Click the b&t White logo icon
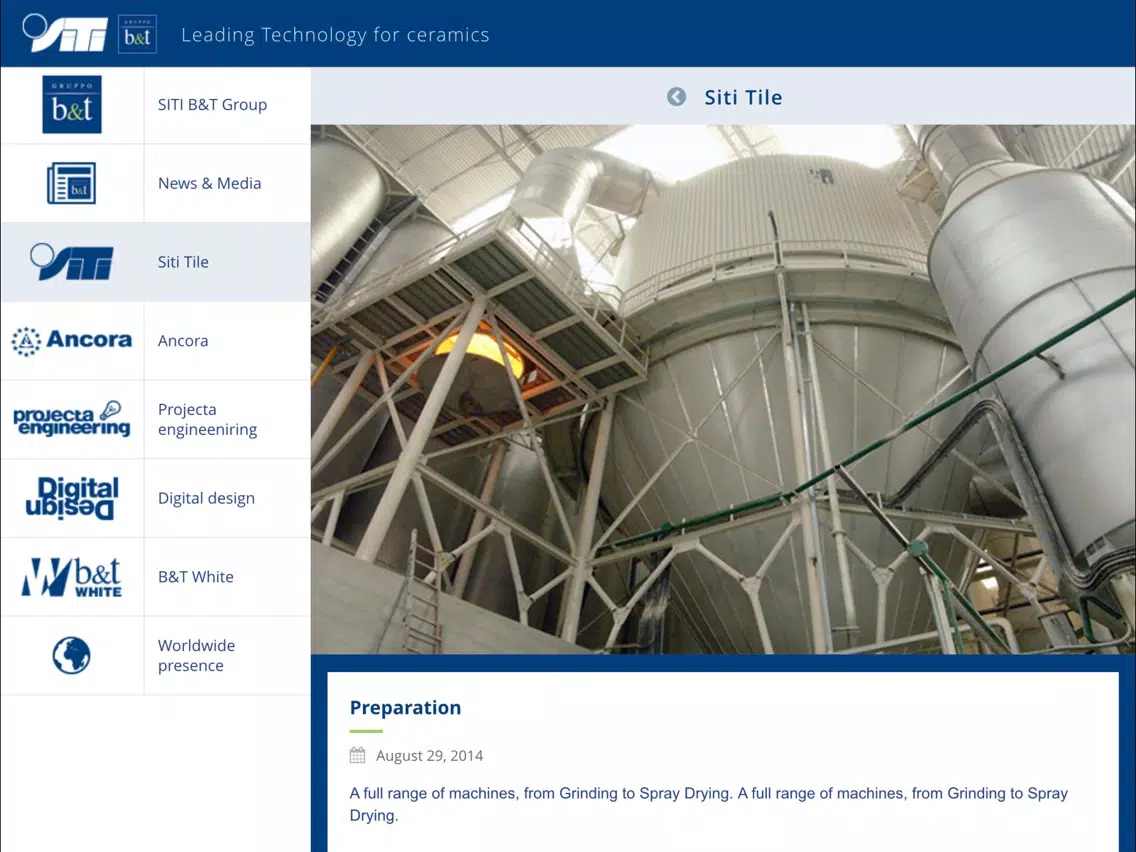The image size is (1136, 852). [x=72, y=577]
